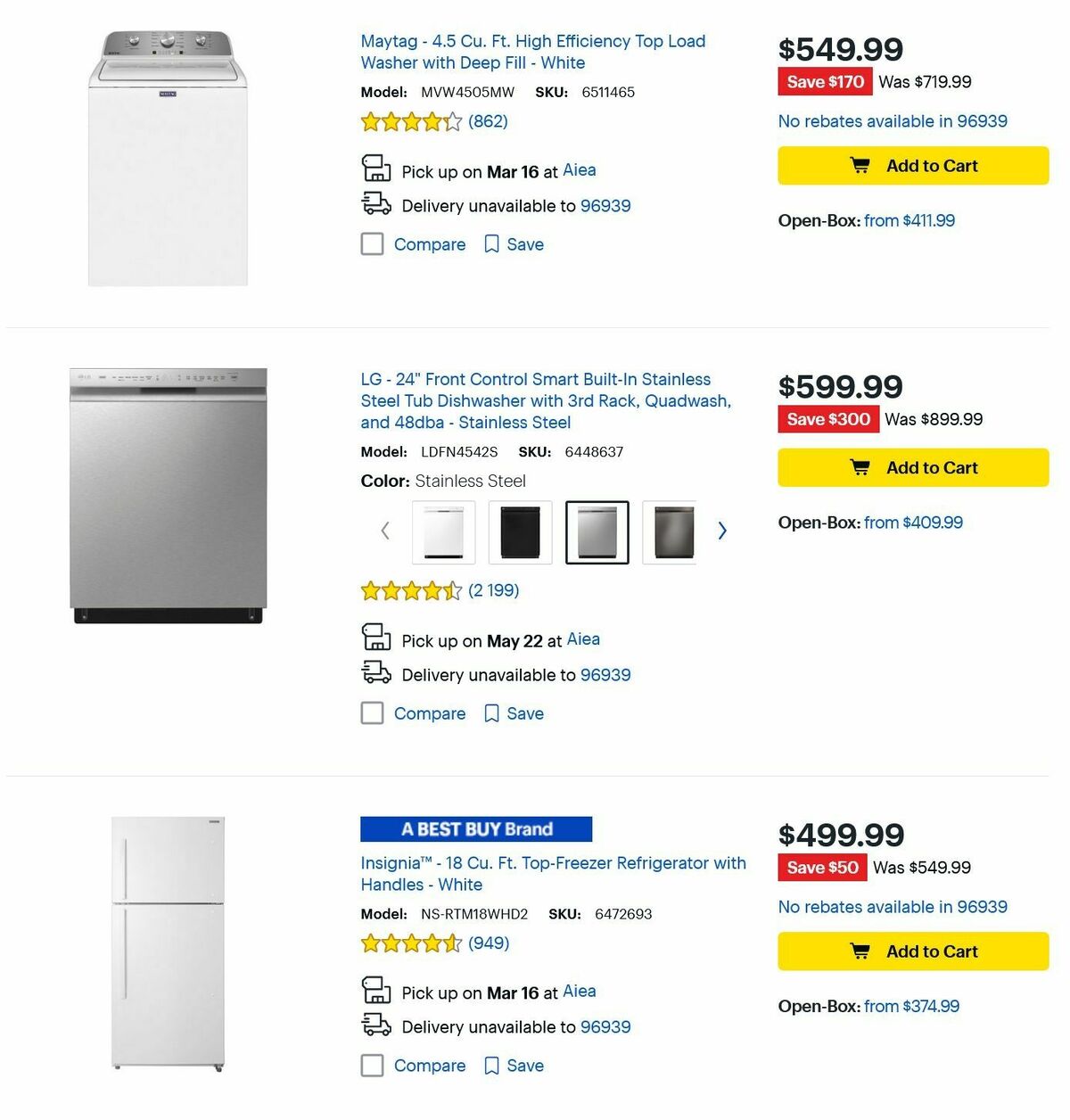This screenshot has height=1120, width=1070.
Task: Click the store pickup icon for the Maytag washer
Action: pyautogui.click(x=377, y=169)
